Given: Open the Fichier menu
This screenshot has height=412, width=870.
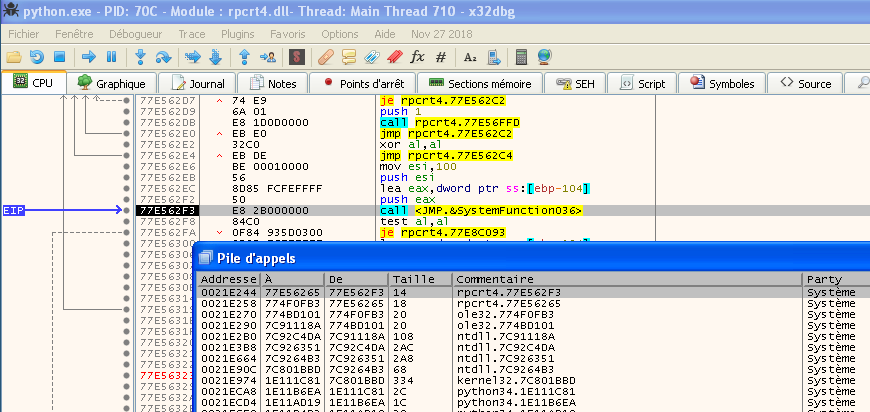Looking at the screenshot, I should tap(24, 34).
